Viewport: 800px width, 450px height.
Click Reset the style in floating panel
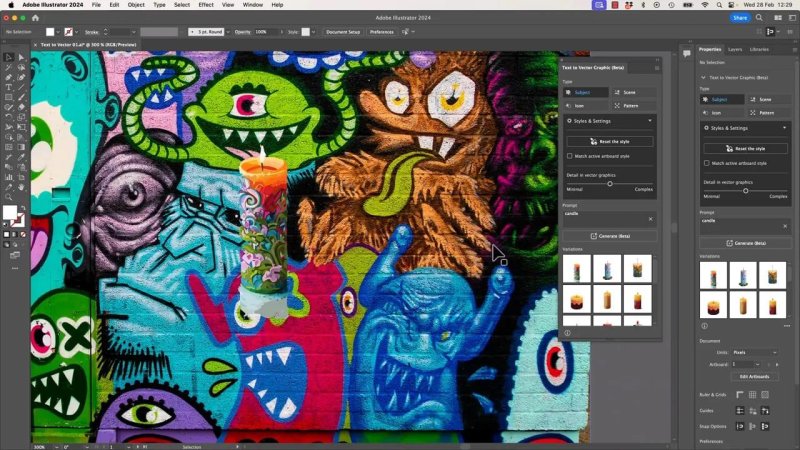(x=610, y=141)
